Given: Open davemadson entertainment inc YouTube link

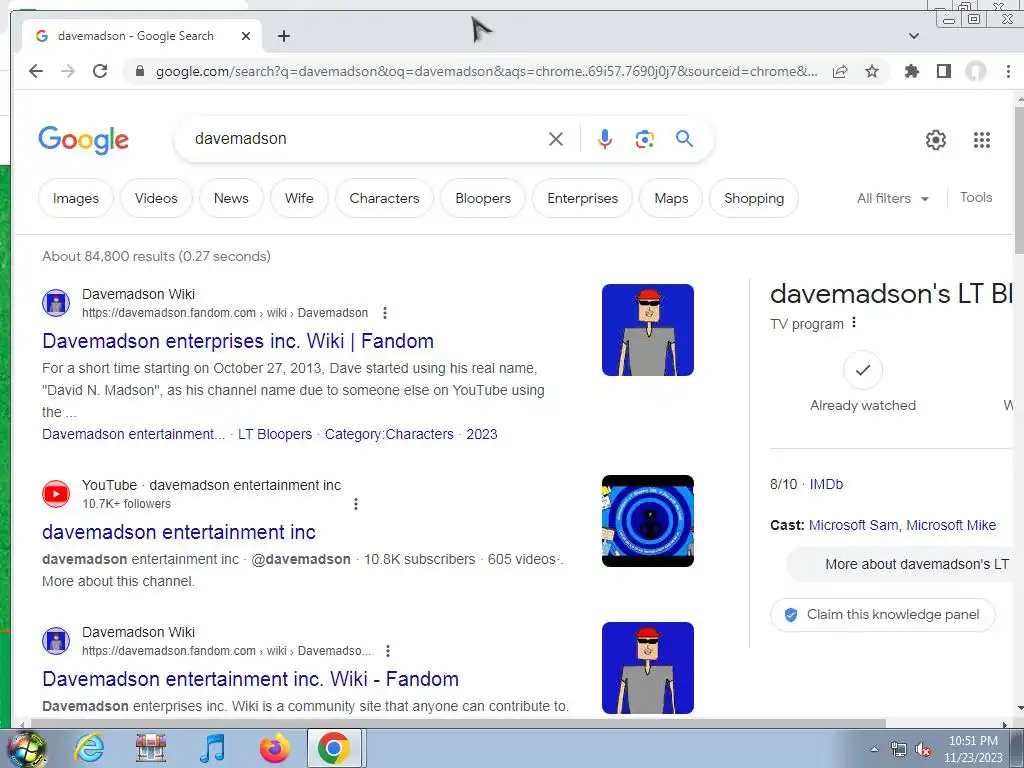Looking at the screenshot, I should click(179, 532).
